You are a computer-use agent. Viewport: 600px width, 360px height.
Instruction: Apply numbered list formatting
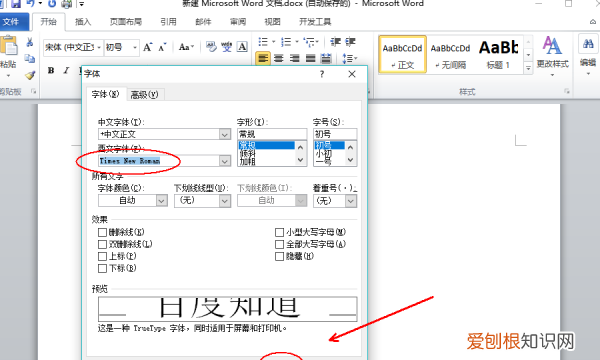tap(286, 42)
